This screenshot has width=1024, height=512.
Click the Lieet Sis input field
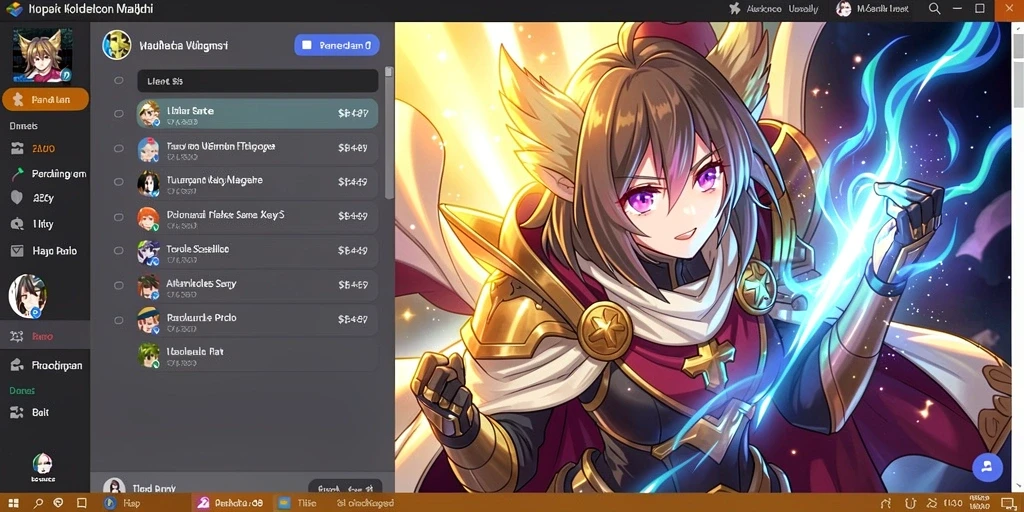coord(258,81)
